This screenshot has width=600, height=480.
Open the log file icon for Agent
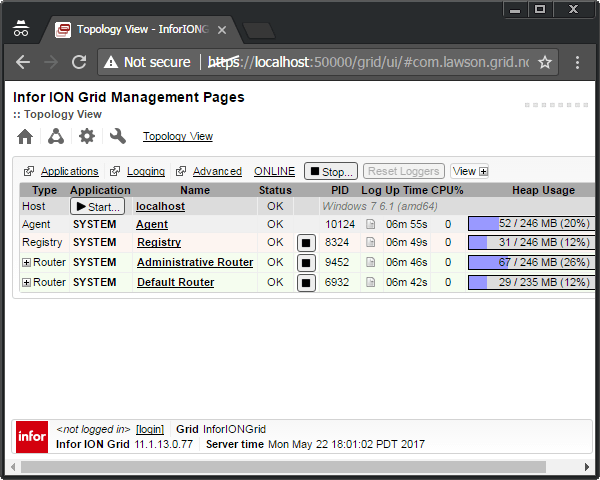pyautogui.click(x=371, y=225)
